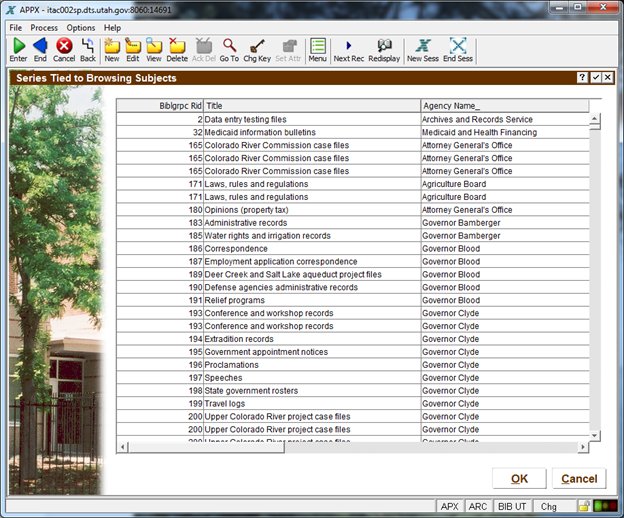The width and height of the screenshot is (624, 518).
Task: Click the blue End arrow icon
Action: [40, 46]
